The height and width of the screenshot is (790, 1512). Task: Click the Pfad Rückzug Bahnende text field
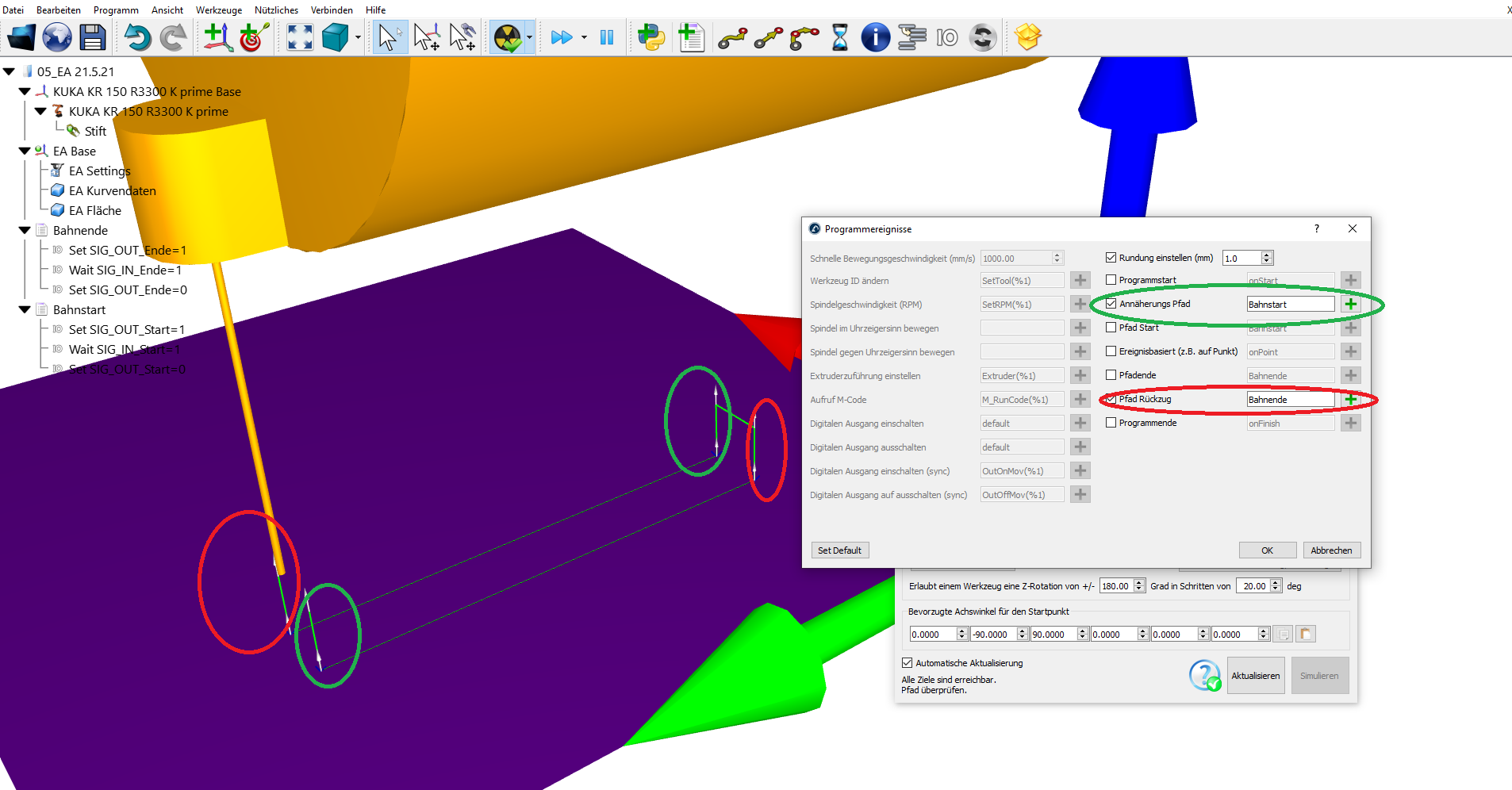coord(1290,400)
